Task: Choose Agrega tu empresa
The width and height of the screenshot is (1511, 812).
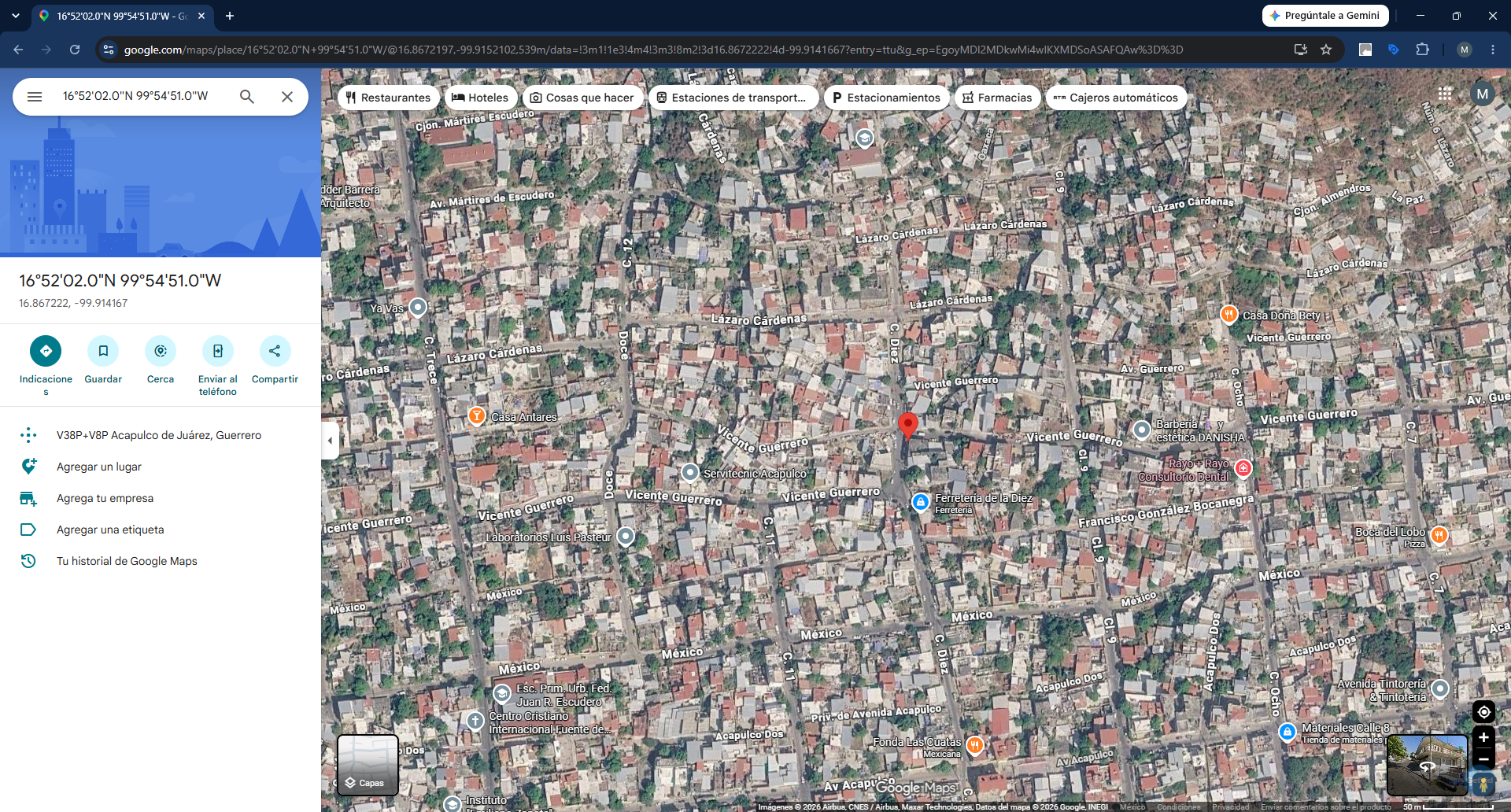Action: pos(161,498)
